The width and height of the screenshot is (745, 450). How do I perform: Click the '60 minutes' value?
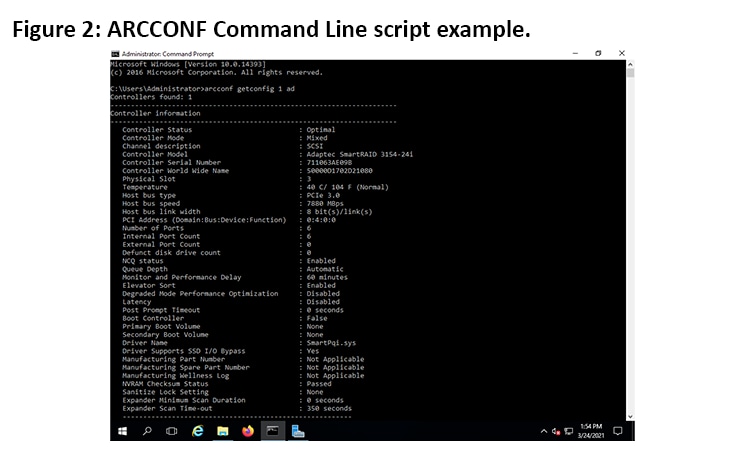pyautogui.click(x=327, y=277)
